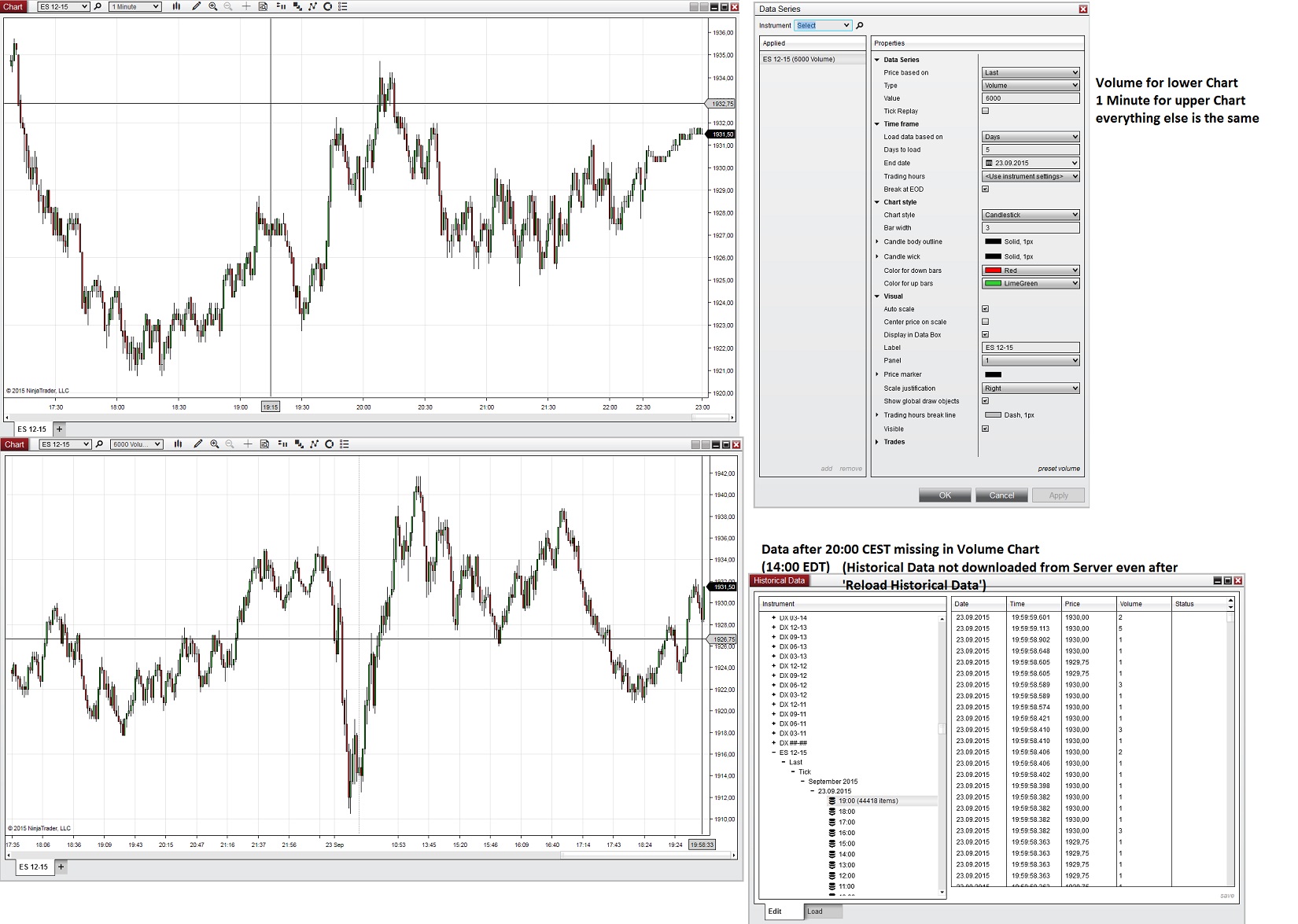Screen dimensions: 1298x924
Task: Open the Price based on dropdown
Action: (x=1031, y=72)
